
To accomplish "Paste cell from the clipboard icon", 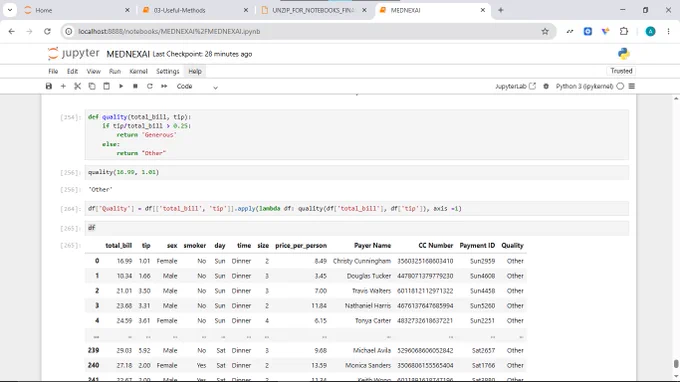I will [106, 86].
